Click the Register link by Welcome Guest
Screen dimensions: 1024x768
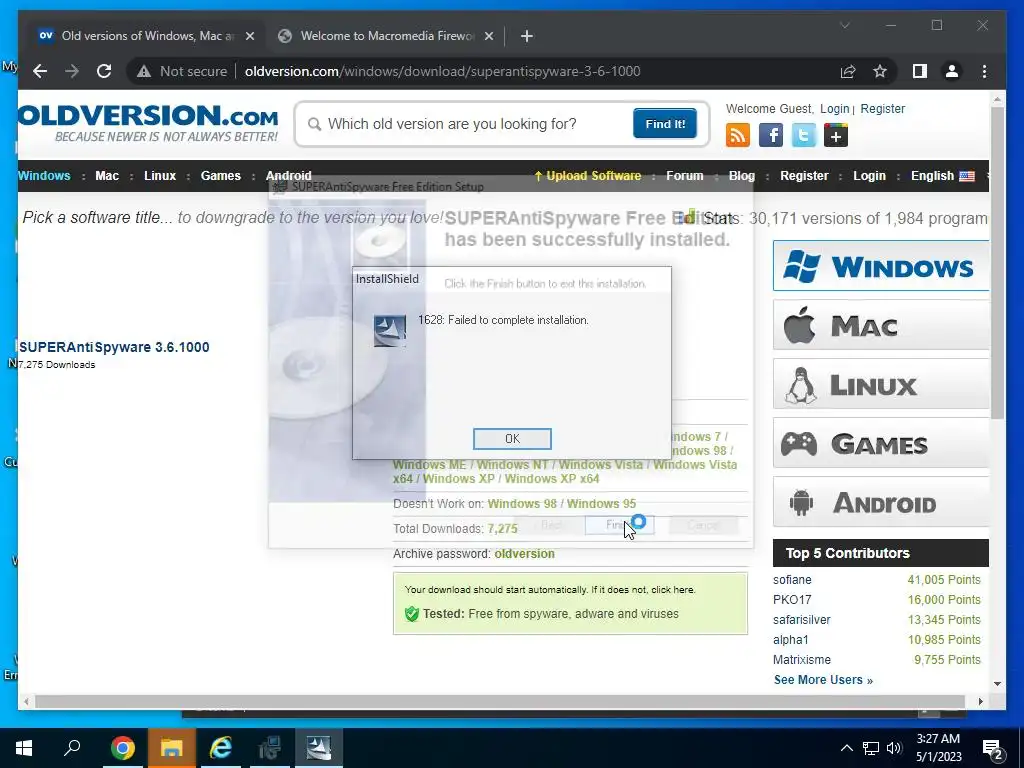[882, 108]
